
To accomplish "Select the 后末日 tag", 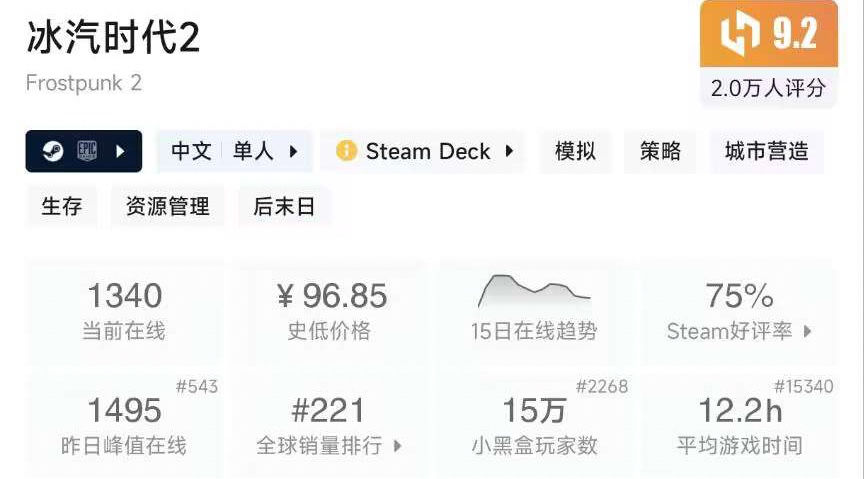I will 284,207.
